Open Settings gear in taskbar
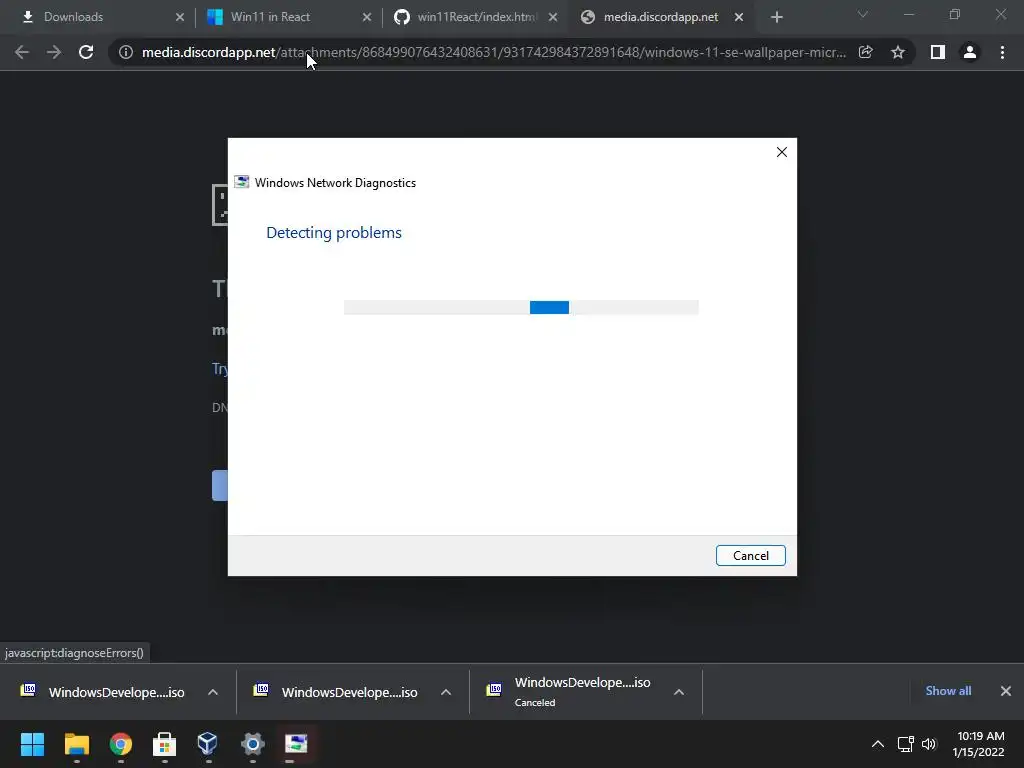The height and width of the screenshot is (768, 1024). 252,744
